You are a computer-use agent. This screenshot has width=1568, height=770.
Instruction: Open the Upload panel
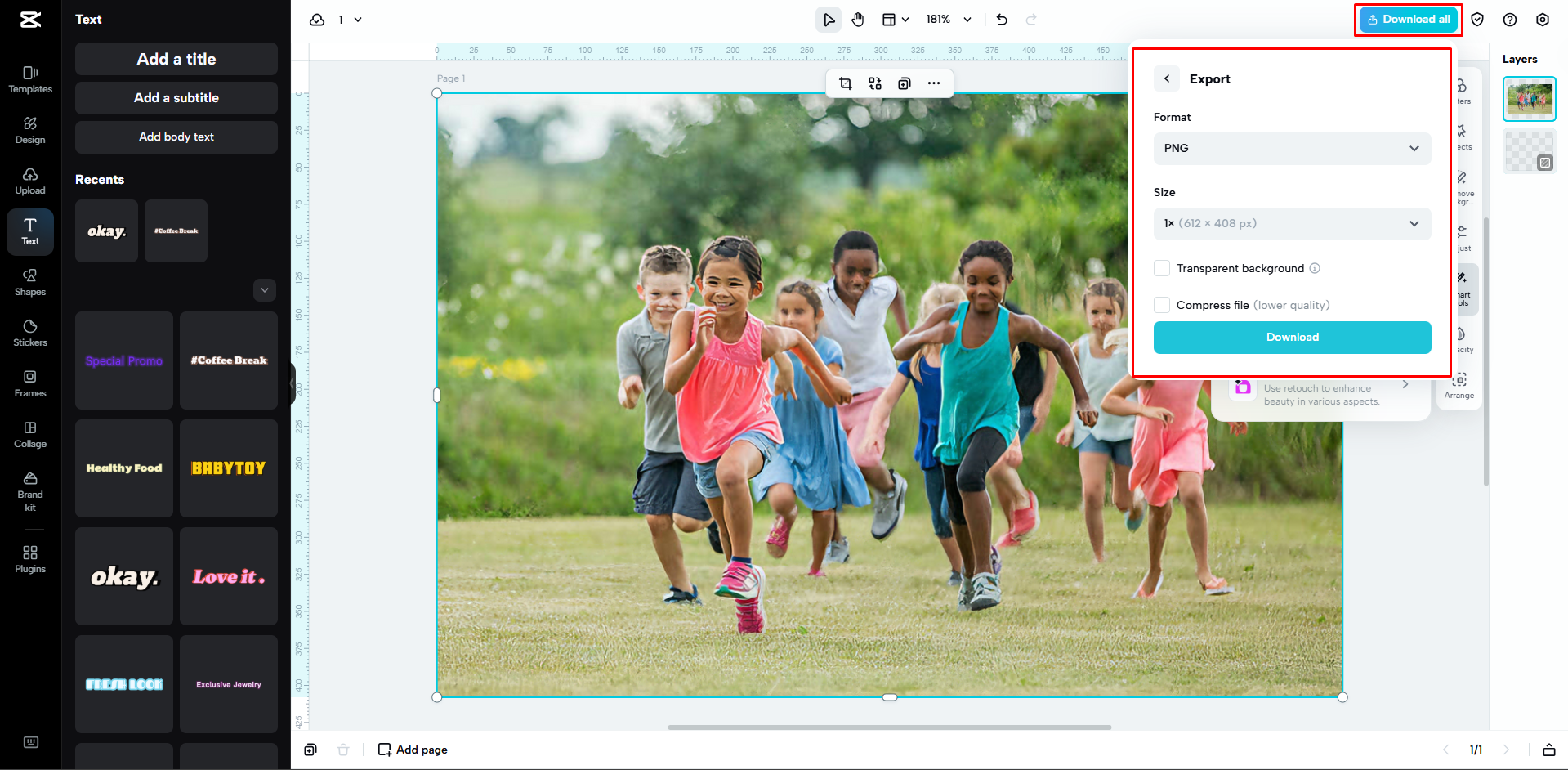tap(30, 181)
